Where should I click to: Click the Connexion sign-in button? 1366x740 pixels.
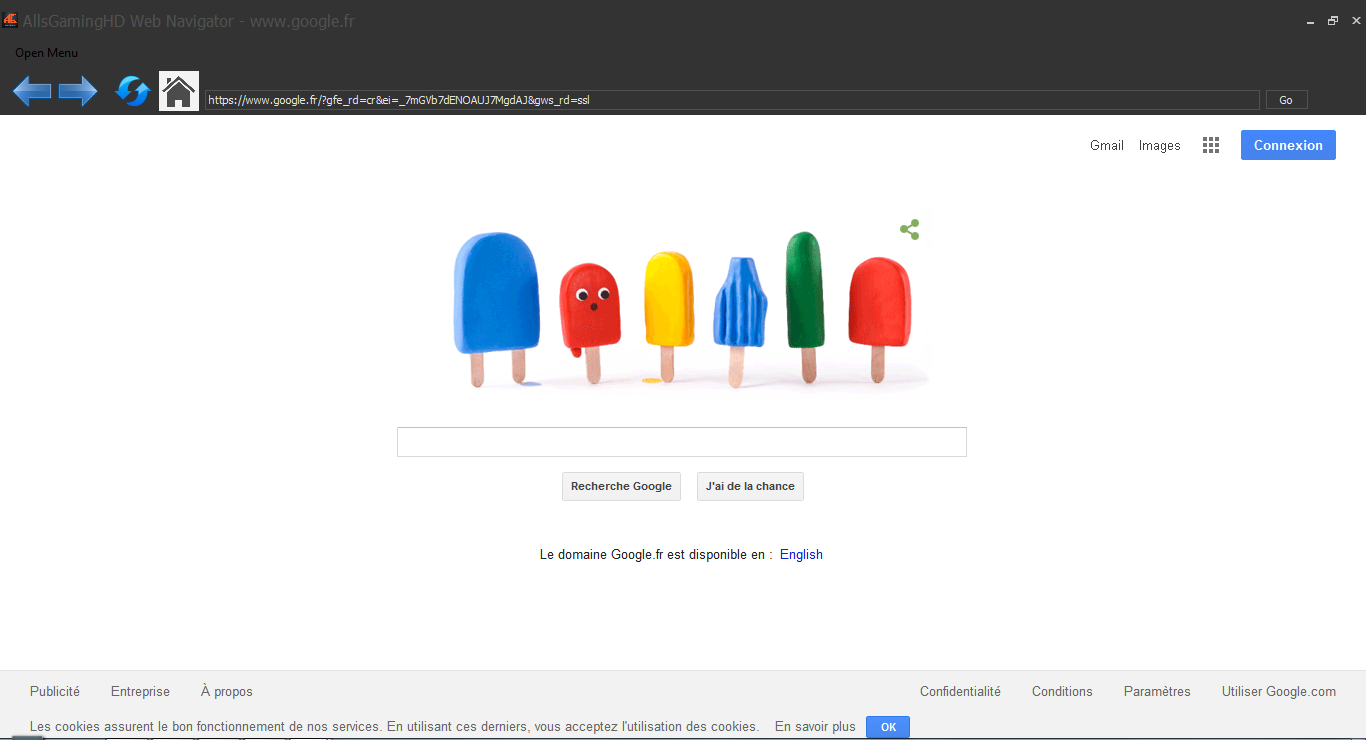click(x=1288, y=145)
